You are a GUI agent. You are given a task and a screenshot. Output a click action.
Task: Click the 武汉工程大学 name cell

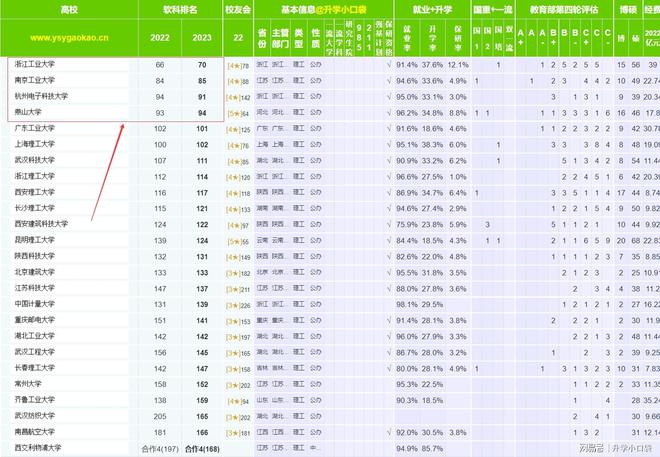point(35,352)
